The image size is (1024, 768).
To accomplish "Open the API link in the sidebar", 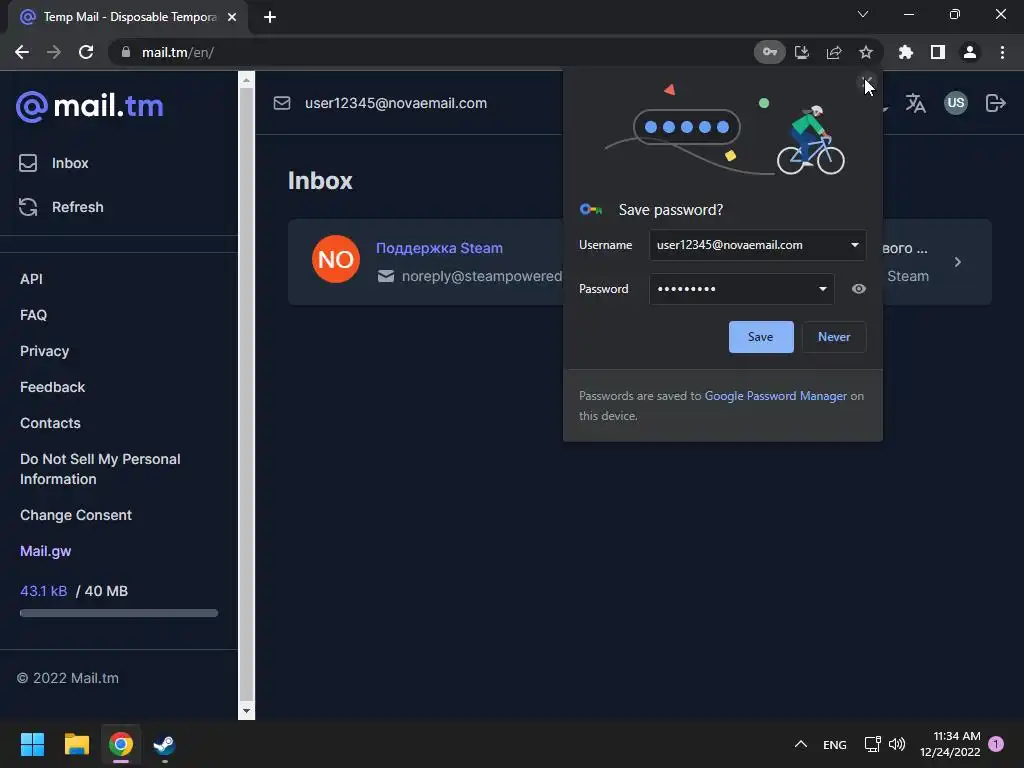I will coord(31,279).
